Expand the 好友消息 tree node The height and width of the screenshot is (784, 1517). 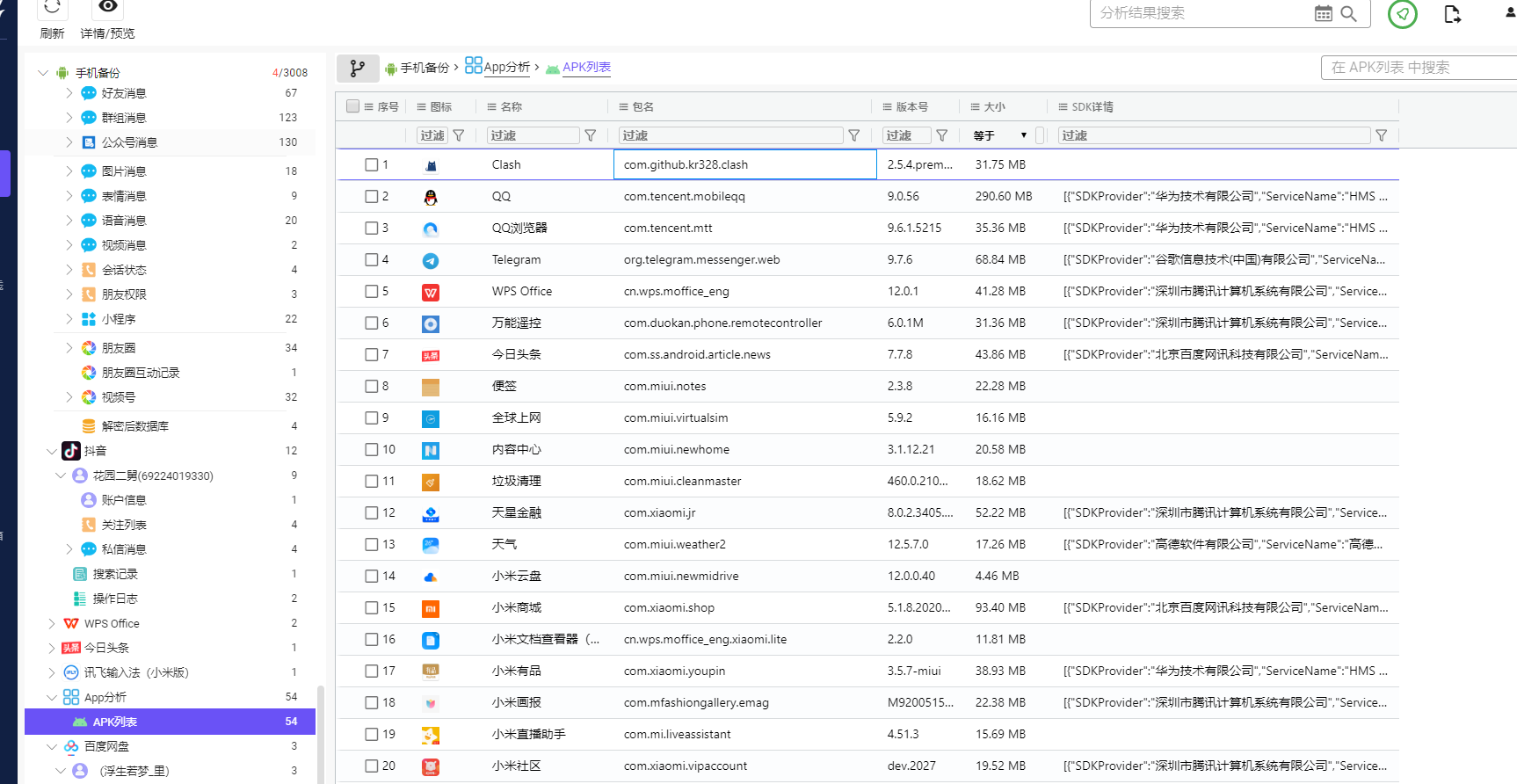click(x=69, y=92)
